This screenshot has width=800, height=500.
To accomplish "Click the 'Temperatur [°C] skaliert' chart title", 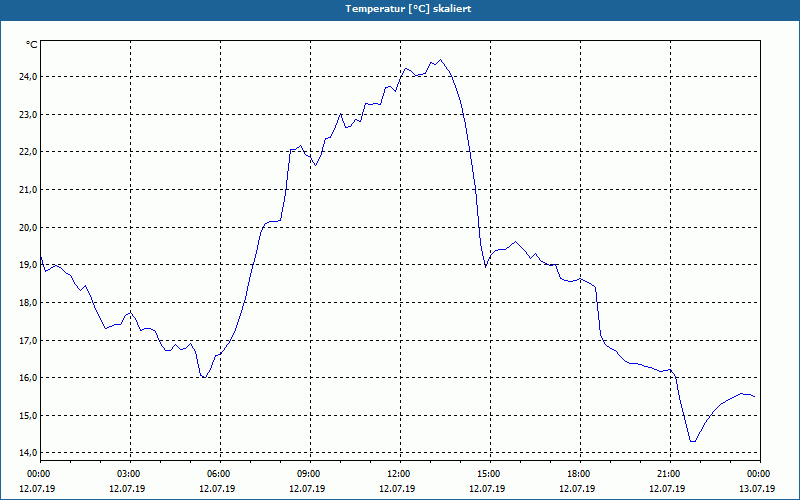I will pos(408,9).
